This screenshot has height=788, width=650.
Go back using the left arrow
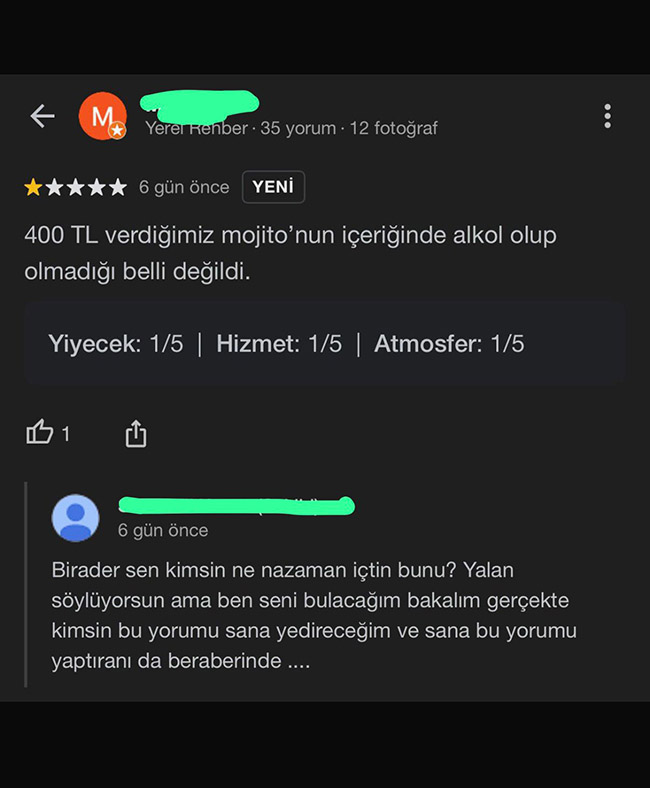click(42, 116)
